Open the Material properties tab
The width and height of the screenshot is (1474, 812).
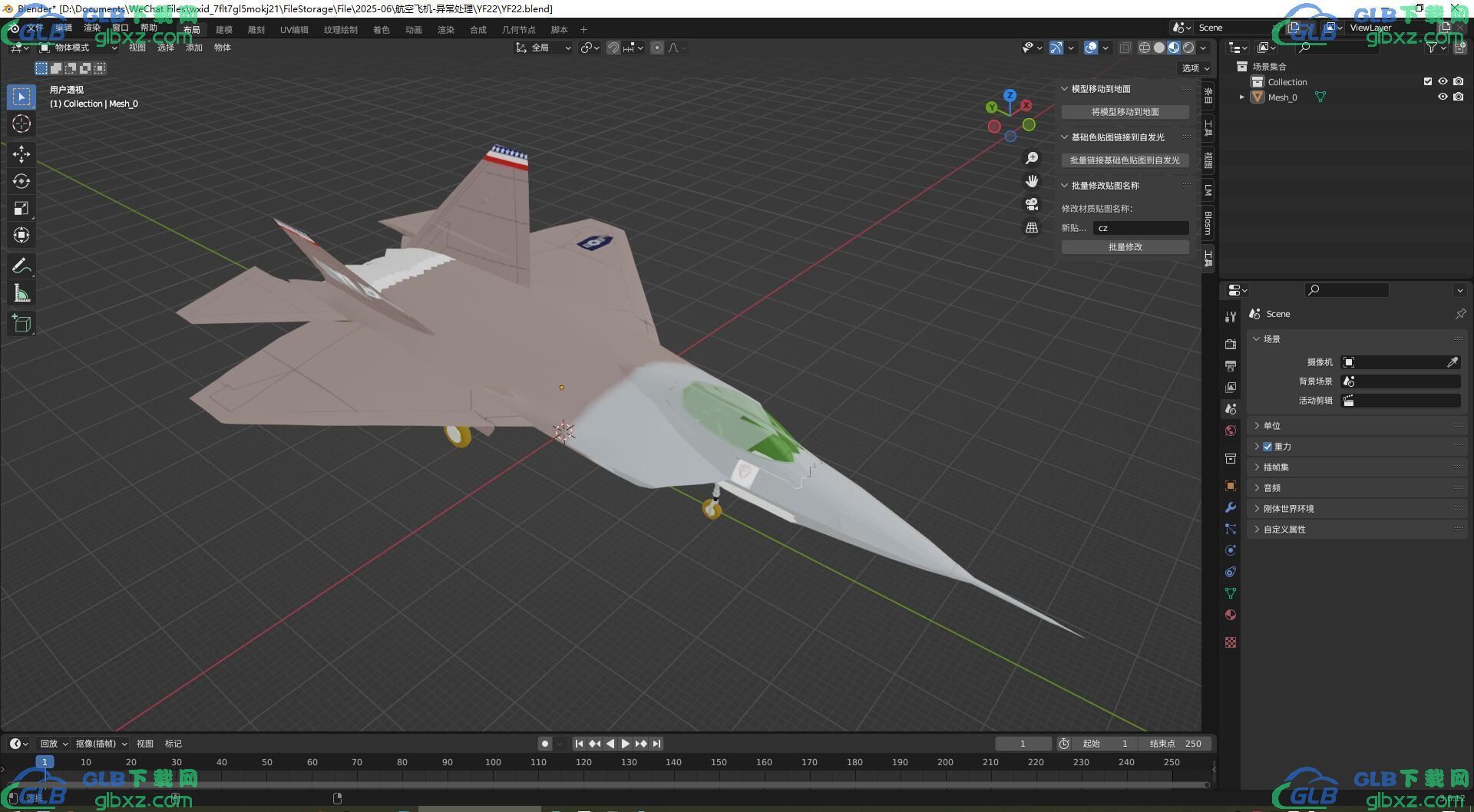[x=1231, y=615]
